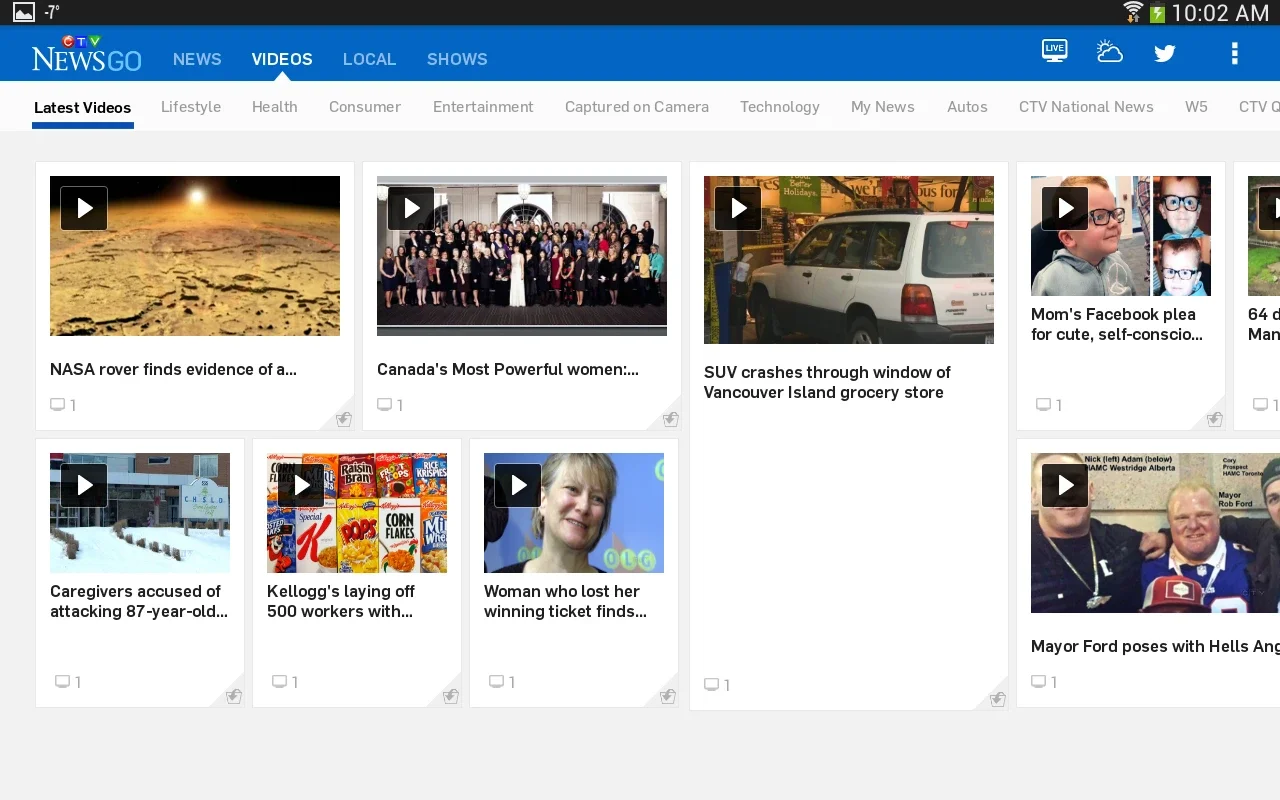Video count icon on Mayor Ford card

click(1039, 682)
